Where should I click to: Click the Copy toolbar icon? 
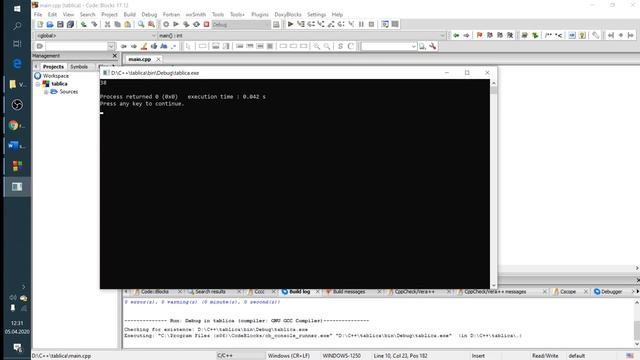[118, 24]
